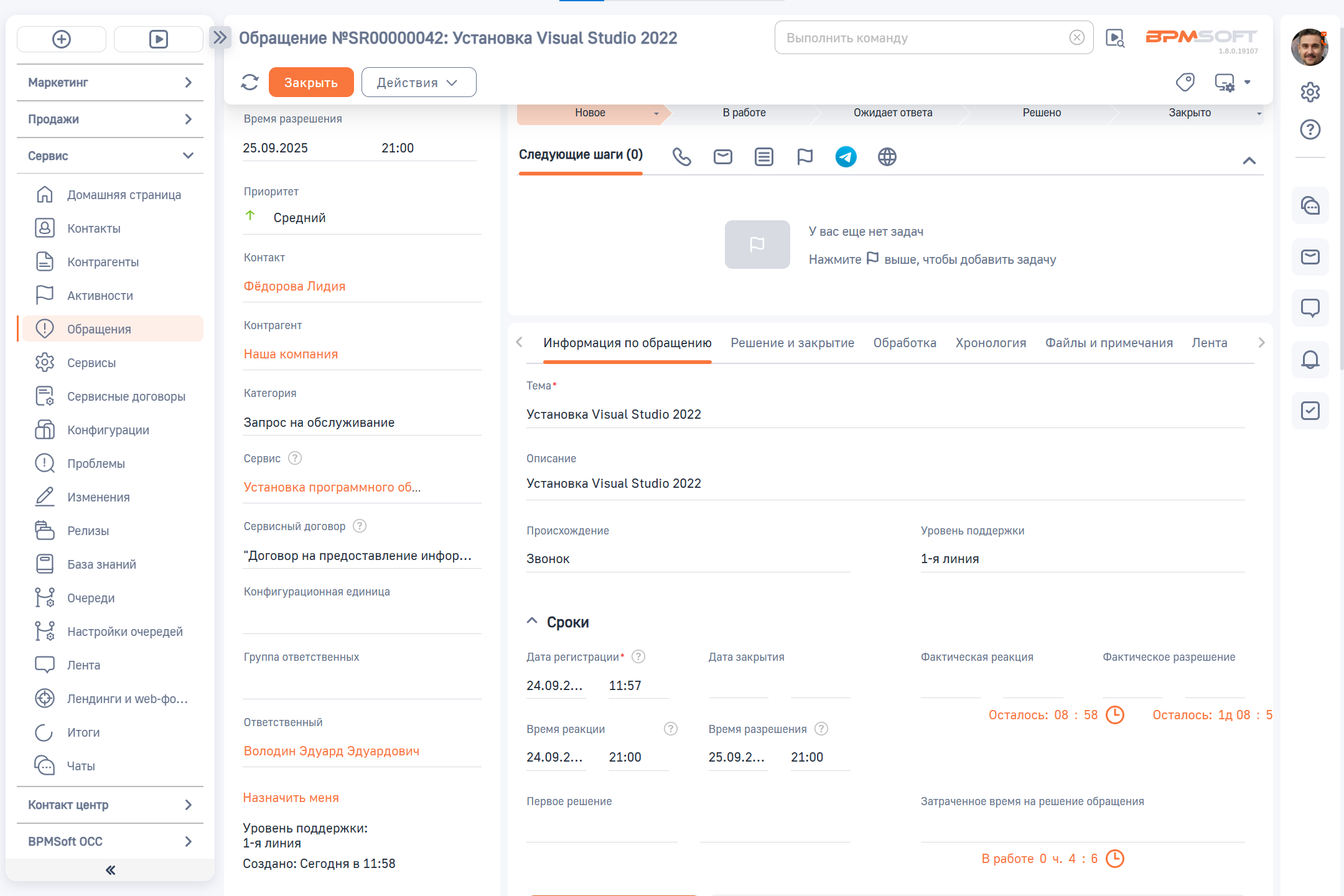1344x896 pixels.
Task: Open the Чаты section in sidebar
Action: click(x=81, y=766)
